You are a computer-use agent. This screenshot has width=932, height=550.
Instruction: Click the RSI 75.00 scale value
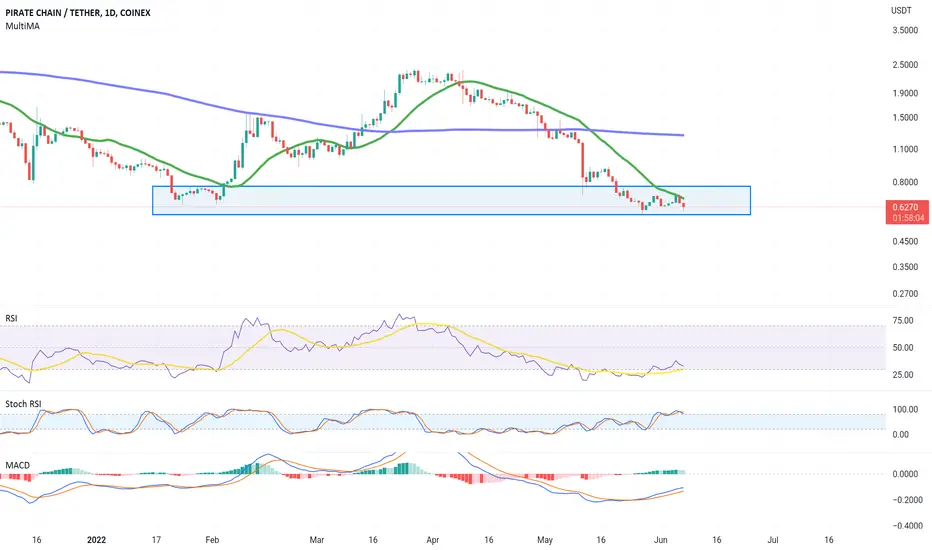click(903, 320)
